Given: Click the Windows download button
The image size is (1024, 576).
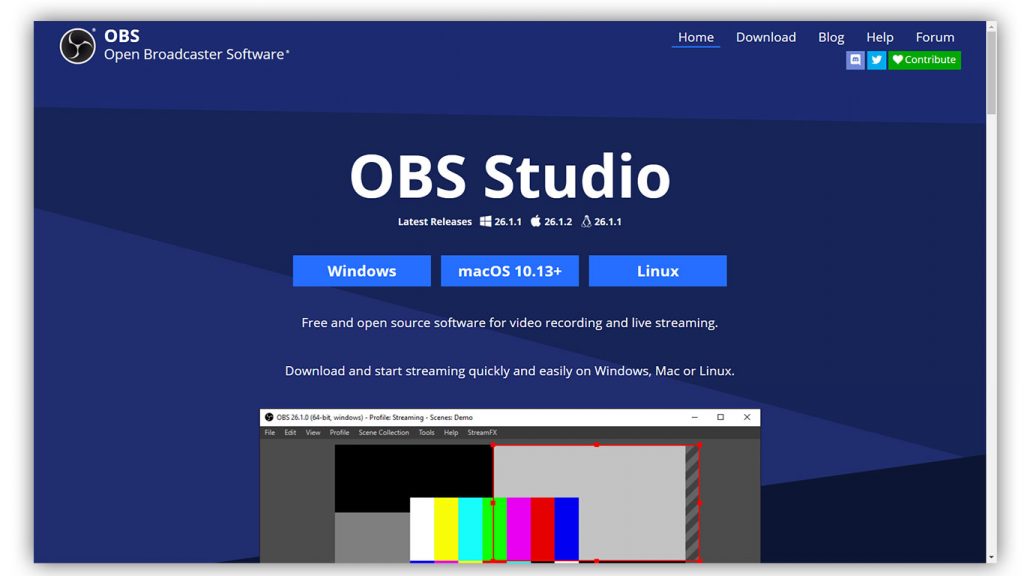Looking at the screenshot, I should 362,270.
